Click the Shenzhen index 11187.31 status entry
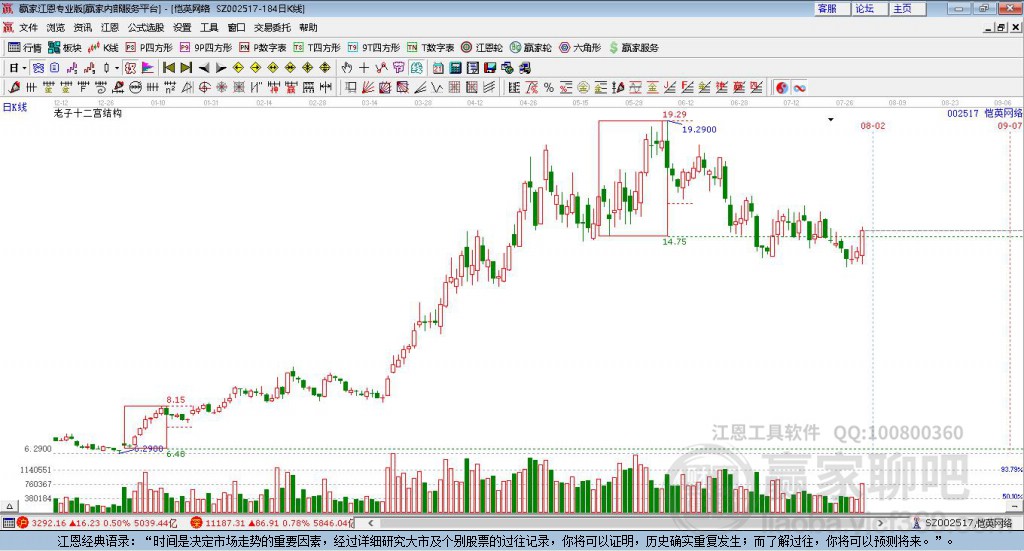This screenshot has height=551, width=1024. pyautogui.click(x=272, y=523)
